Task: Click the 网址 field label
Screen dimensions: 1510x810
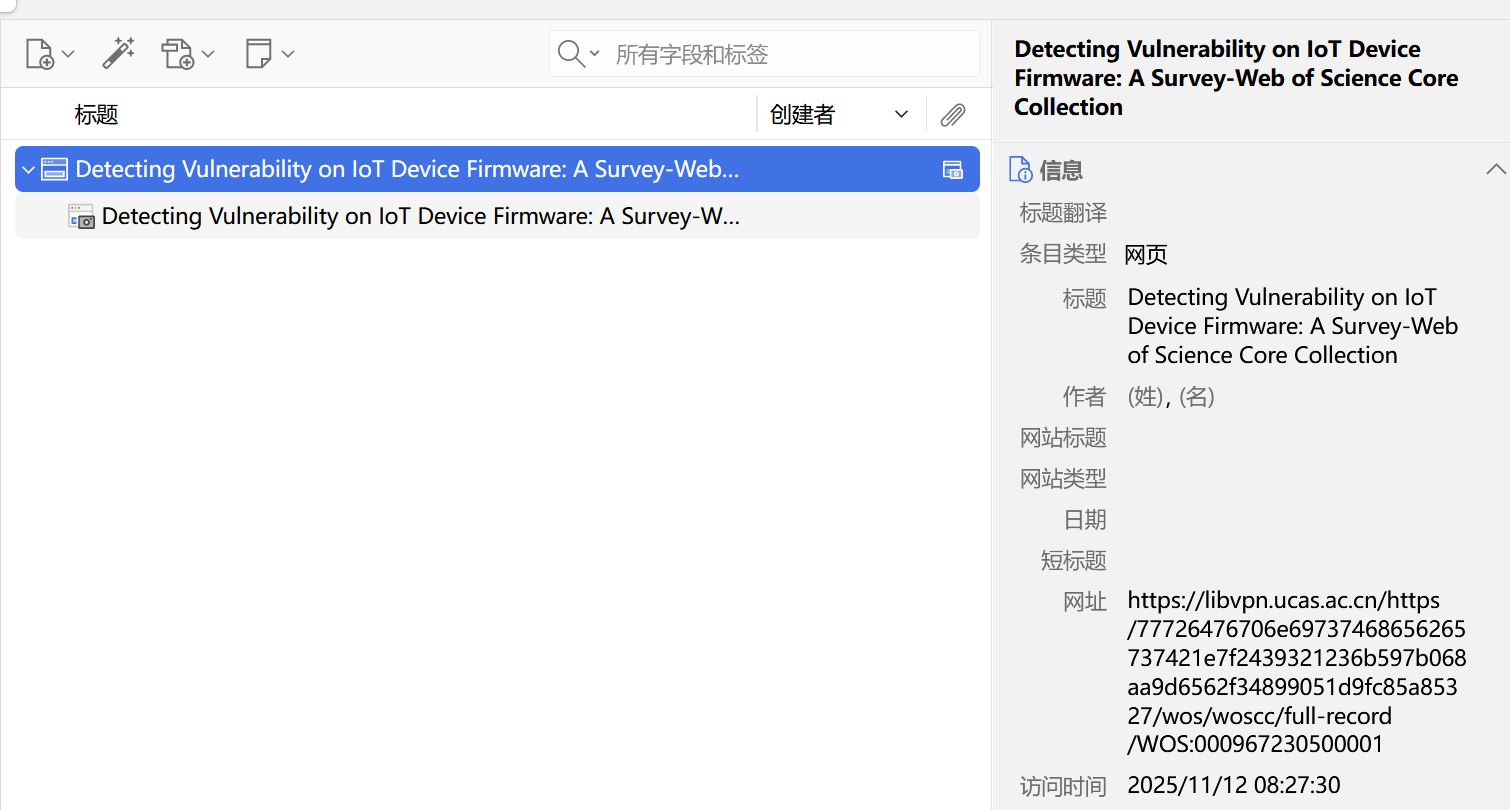Action: [x=1084, y=602]
